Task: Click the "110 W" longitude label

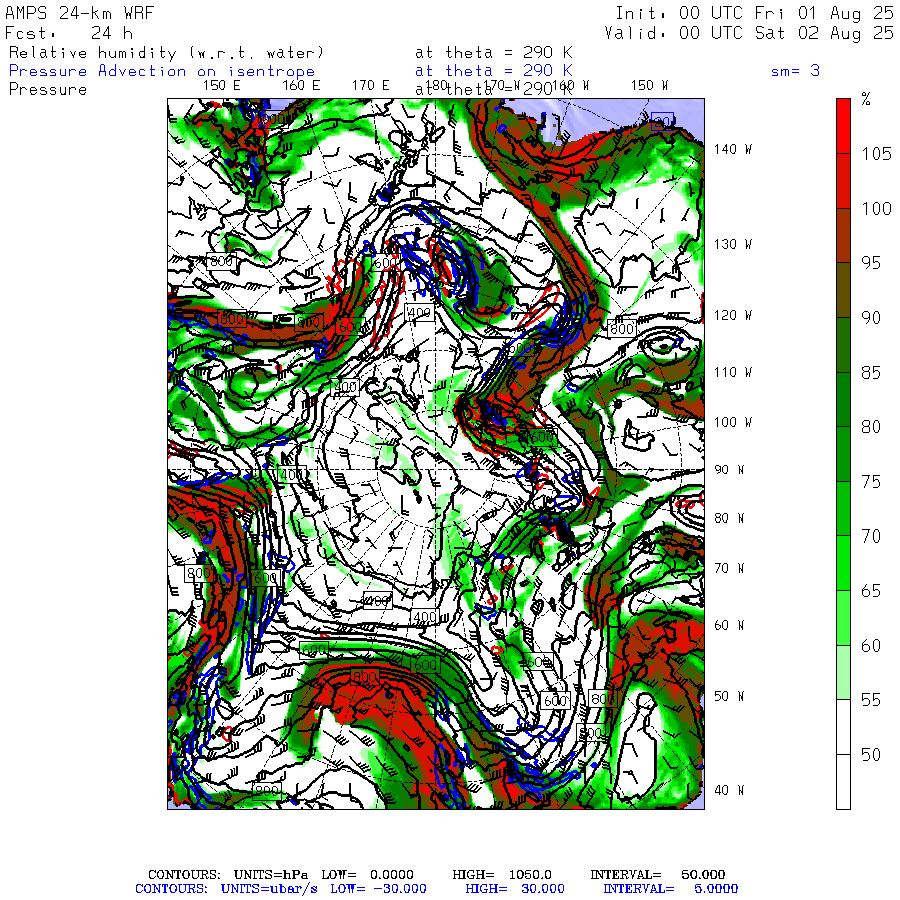Action: [x=732, y=373]
